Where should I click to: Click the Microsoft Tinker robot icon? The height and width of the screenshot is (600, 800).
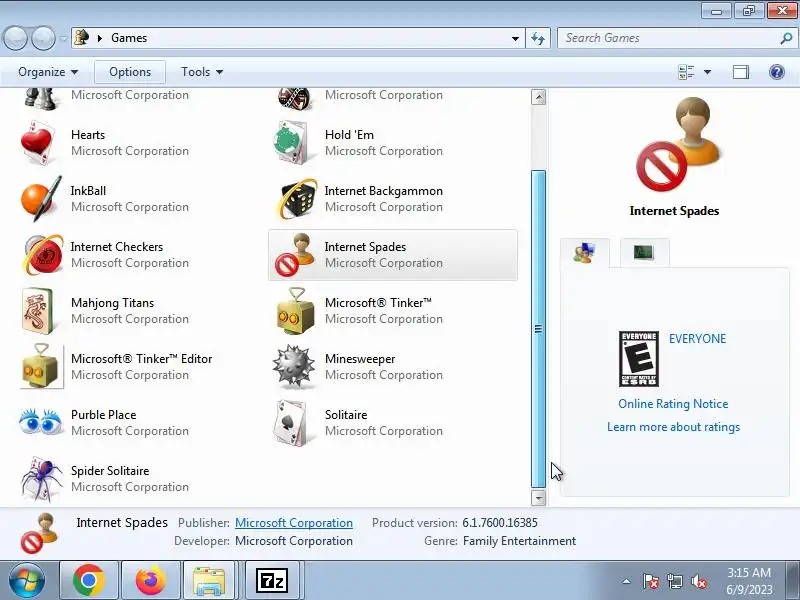point(295,311)
